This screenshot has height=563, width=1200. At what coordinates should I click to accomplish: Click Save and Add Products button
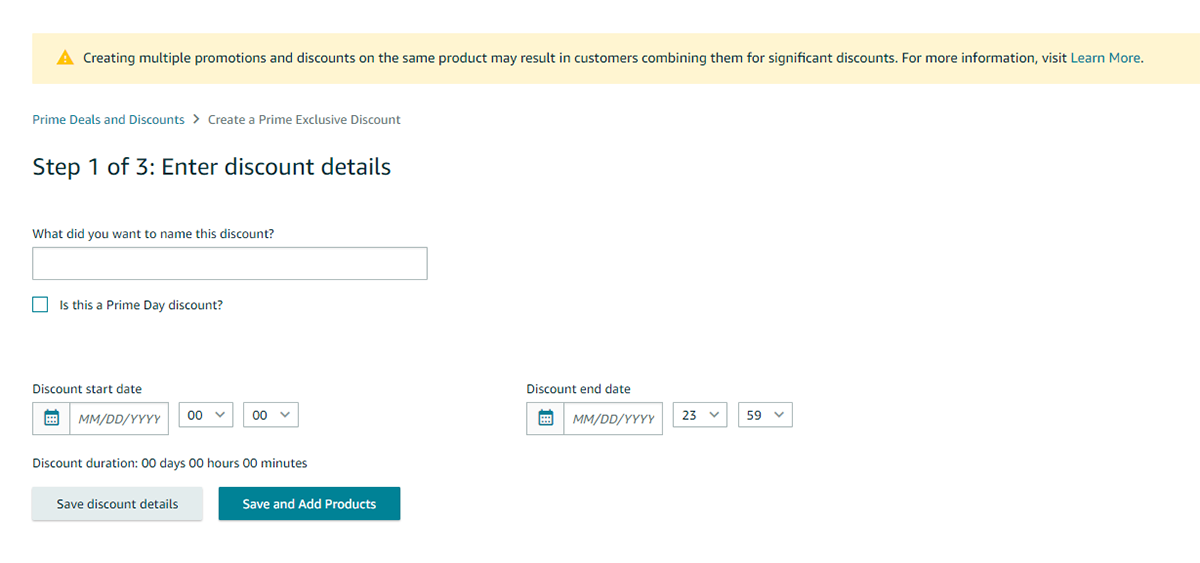pos(309,504)
